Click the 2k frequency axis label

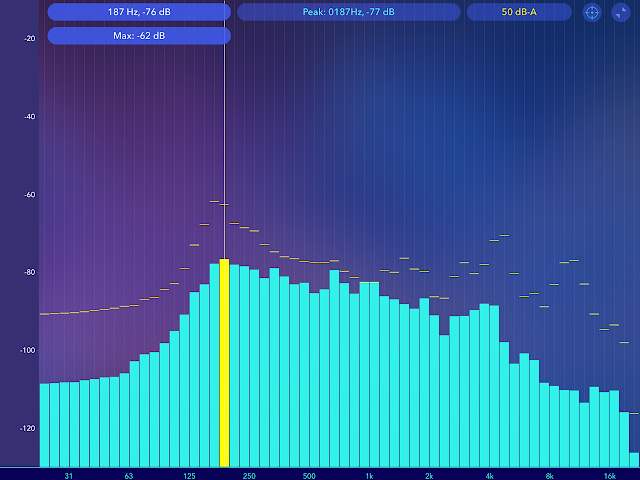click(x=429, y=476)
